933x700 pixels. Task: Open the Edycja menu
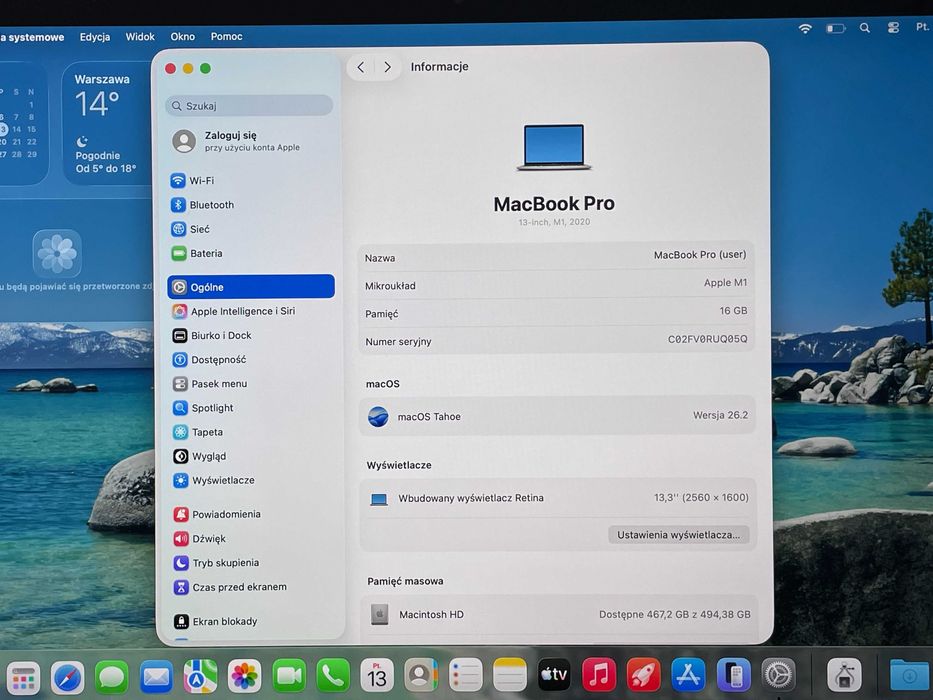(95, 37)
